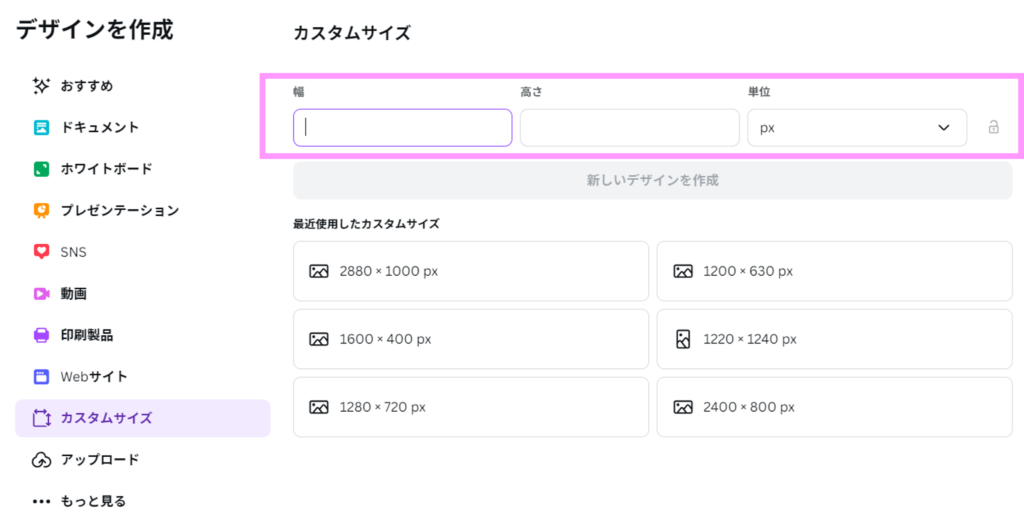Select the カスタムサイズ sidebar item
Image resolution: width=1024 pixels, height=512 pixels.
point(142,418)
